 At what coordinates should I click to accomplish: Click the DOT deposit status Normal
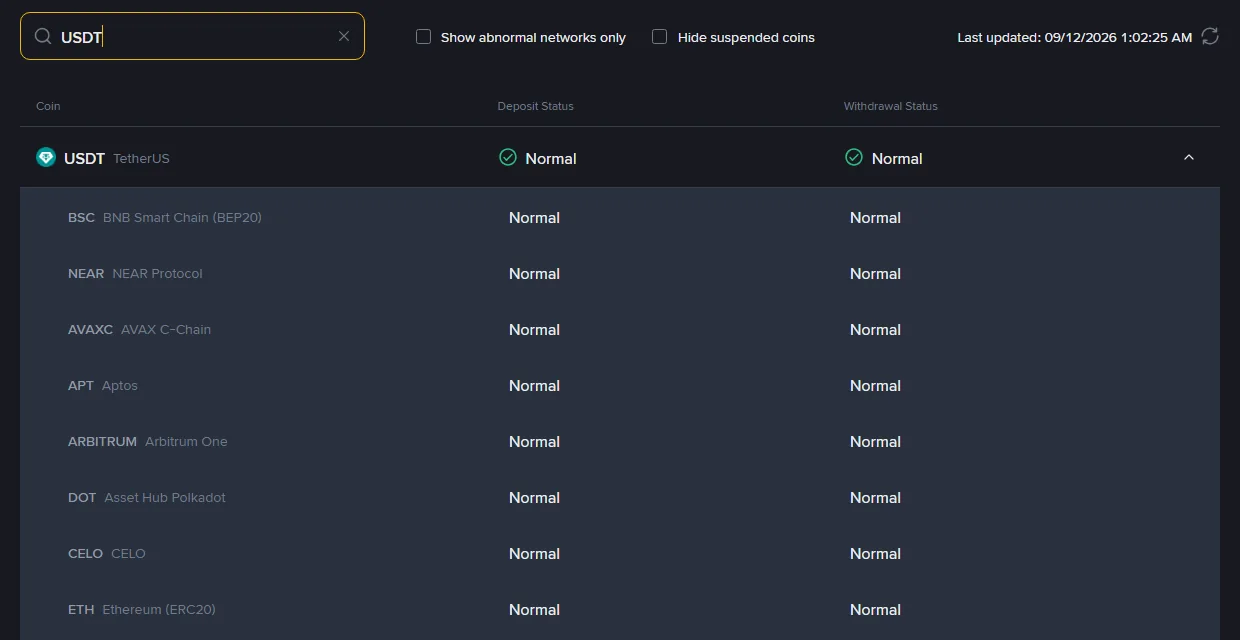[x=534, y=497]
